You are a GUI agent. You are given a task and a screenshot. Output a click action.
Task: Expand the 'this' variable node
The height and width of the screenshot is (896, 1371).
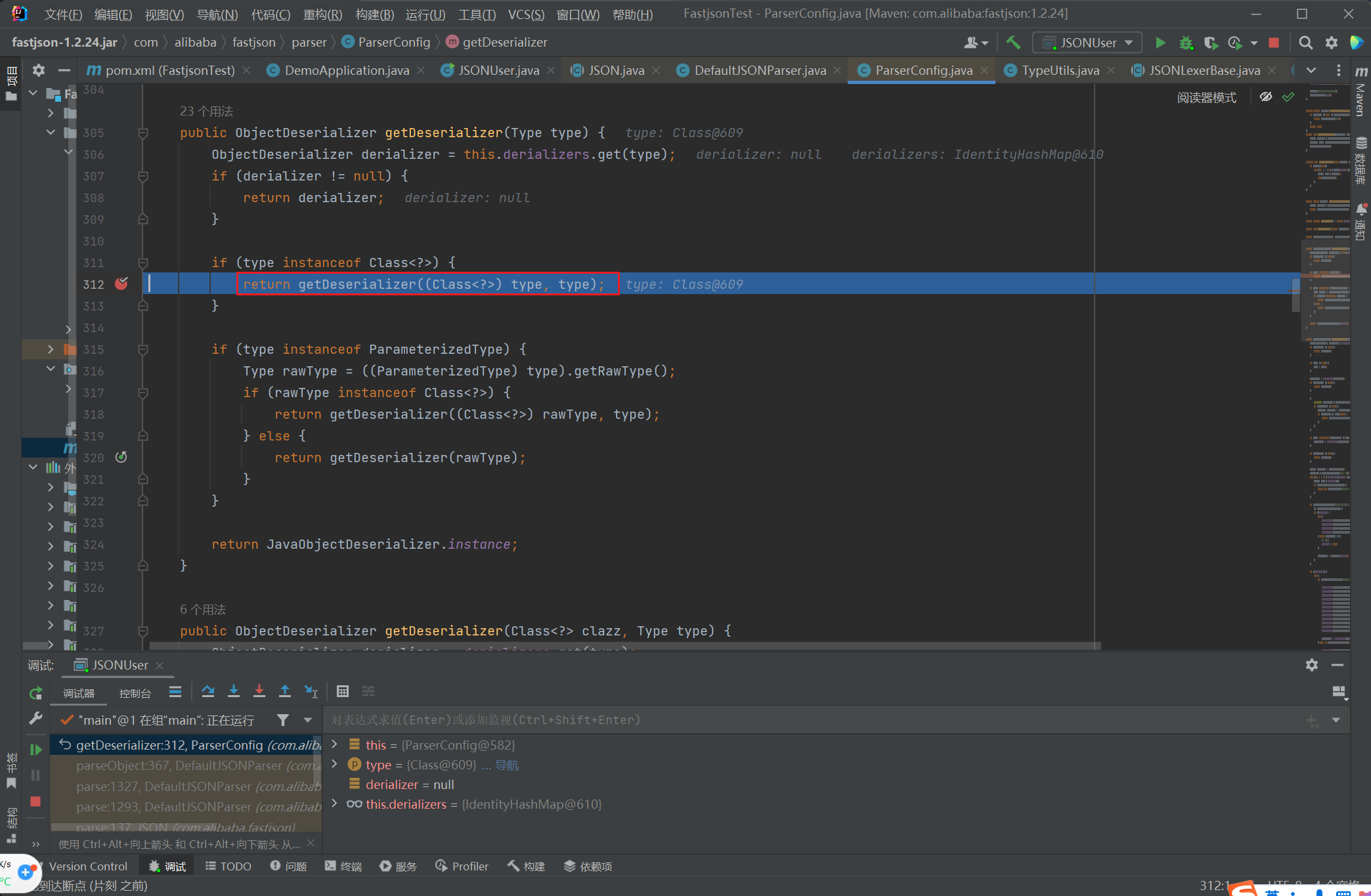(x=335, y=744)
